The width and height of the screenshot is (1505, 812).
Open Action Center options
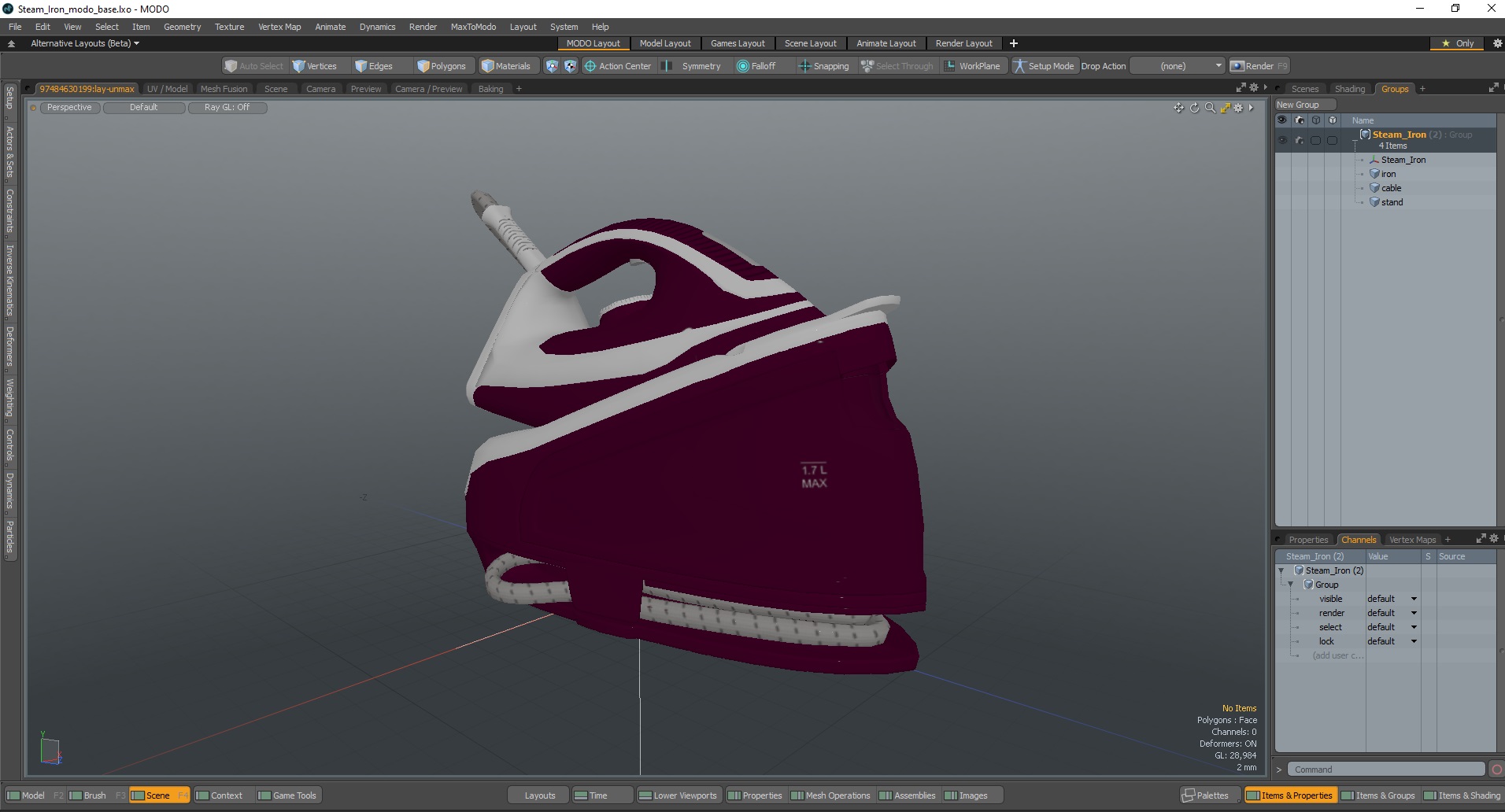click(617, 66)
